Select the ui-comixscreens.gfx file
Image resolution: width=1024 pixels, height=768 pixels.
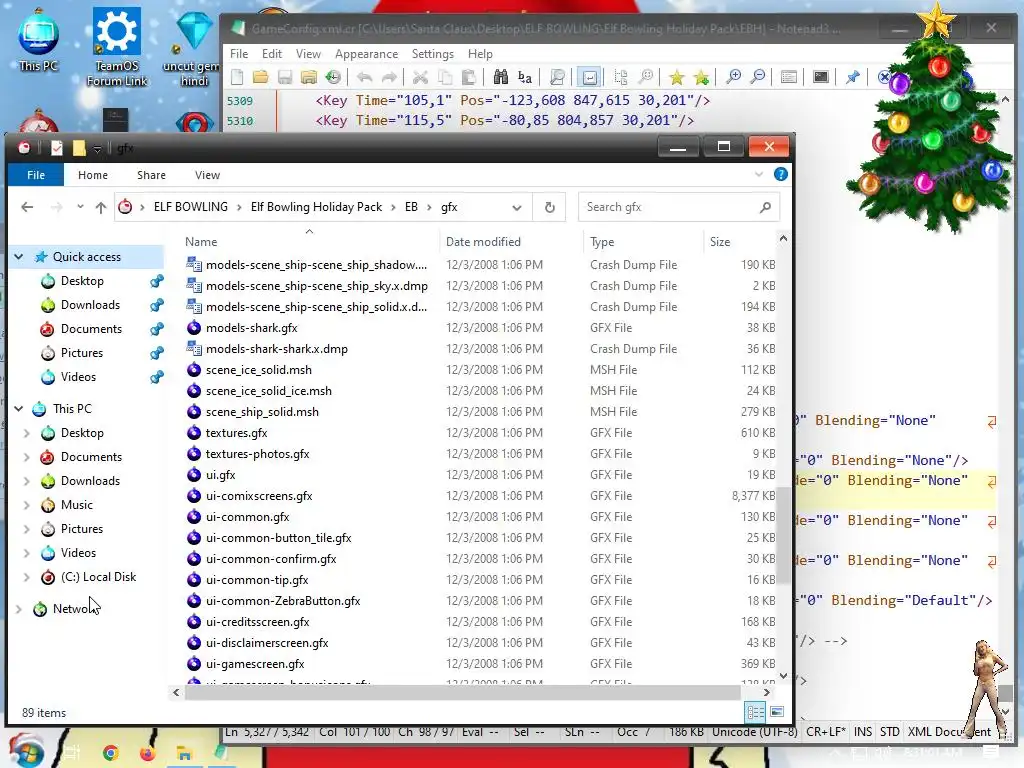point(259,496)
